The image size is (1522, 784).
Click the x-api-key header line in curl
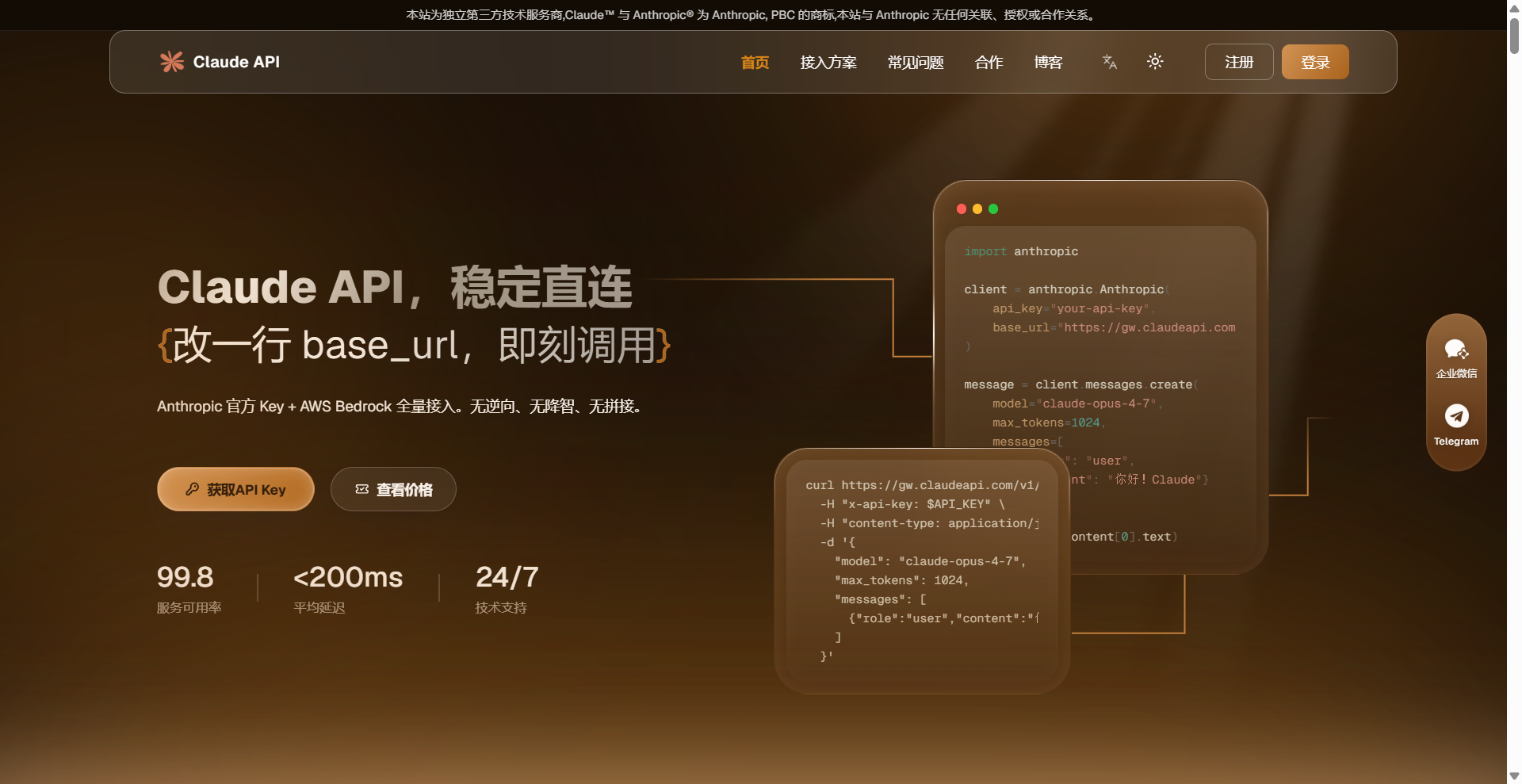912,504
